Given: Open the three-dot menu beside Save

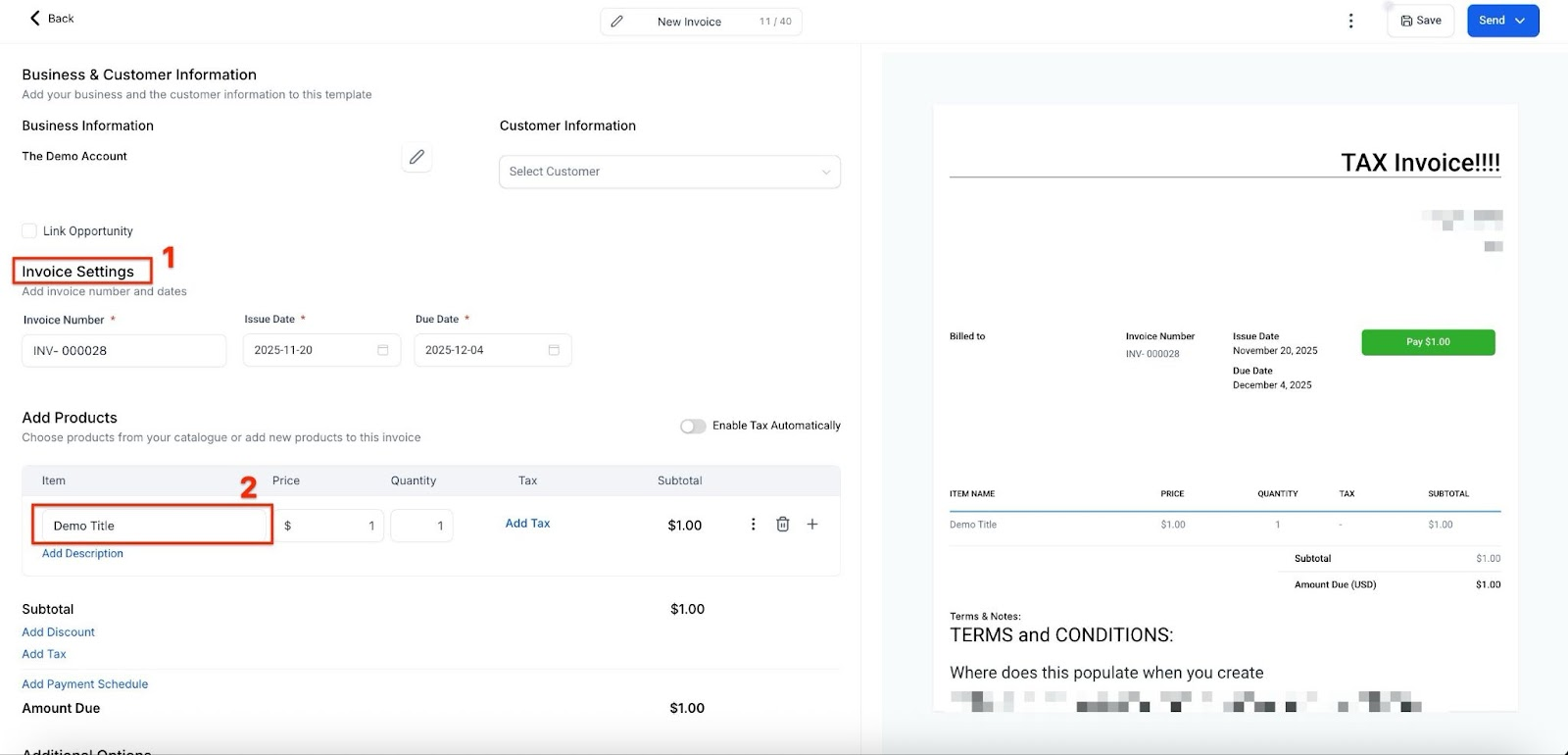Looking at the screenshot, I should coord(1350,21).
